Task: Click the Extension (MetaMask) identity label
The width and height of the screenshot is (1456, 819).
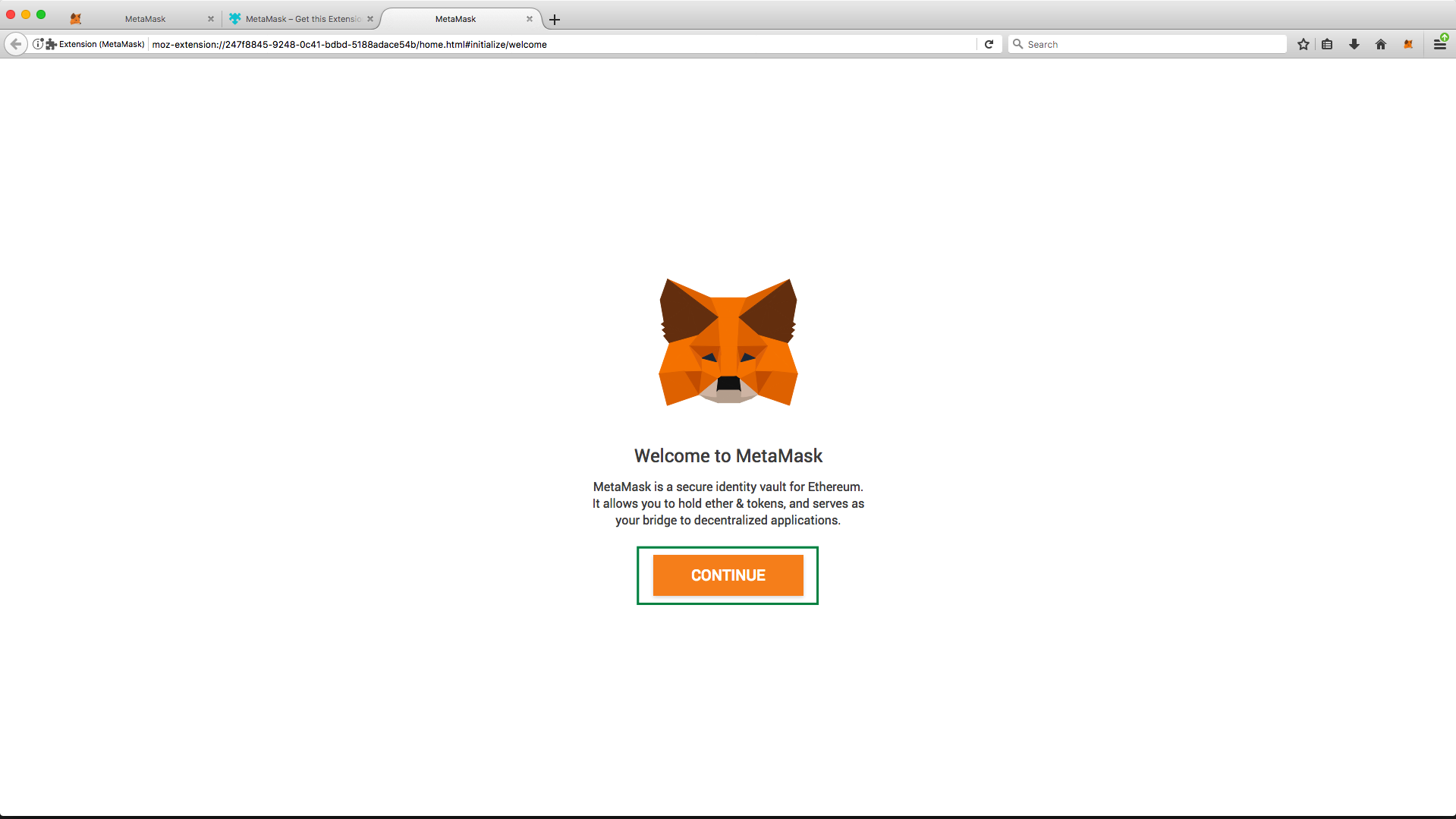Action: pos(102,44)
